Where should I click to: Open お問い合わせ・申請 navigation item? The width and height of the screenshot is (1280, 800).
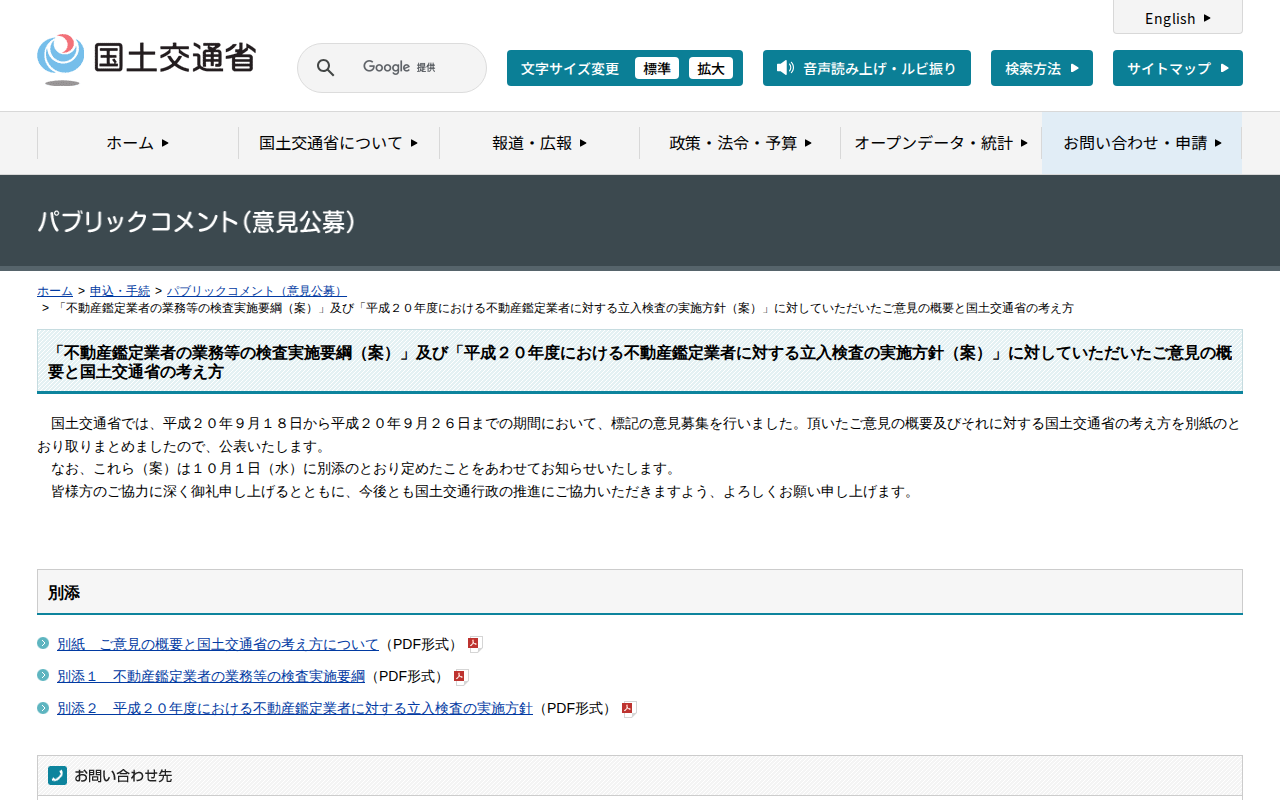point(1142,143)
